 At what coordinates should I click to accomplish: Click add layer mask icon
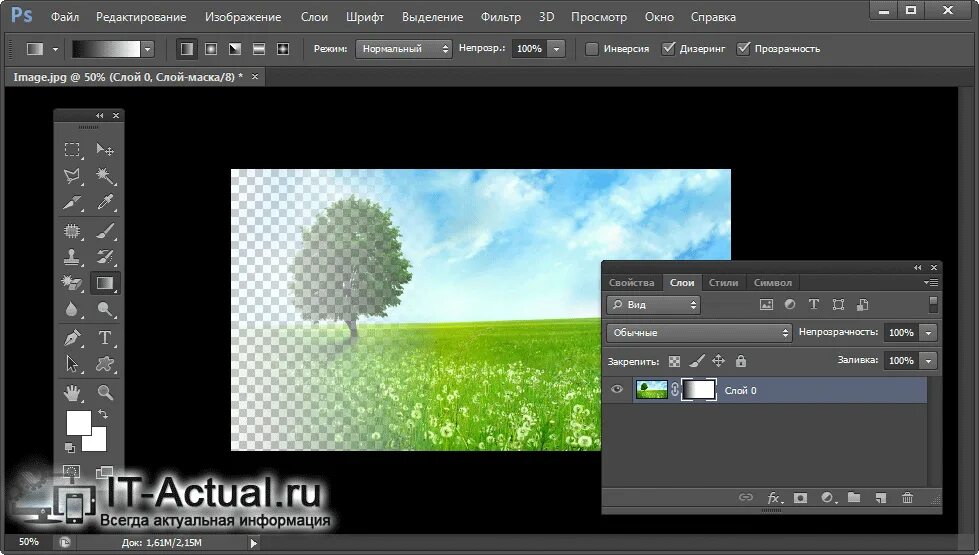(x=800, y=498)
